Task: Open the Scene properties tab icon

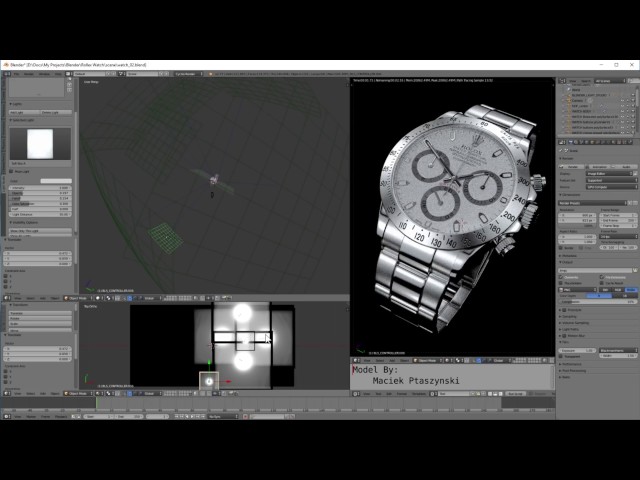Action: tap(581, 142)
